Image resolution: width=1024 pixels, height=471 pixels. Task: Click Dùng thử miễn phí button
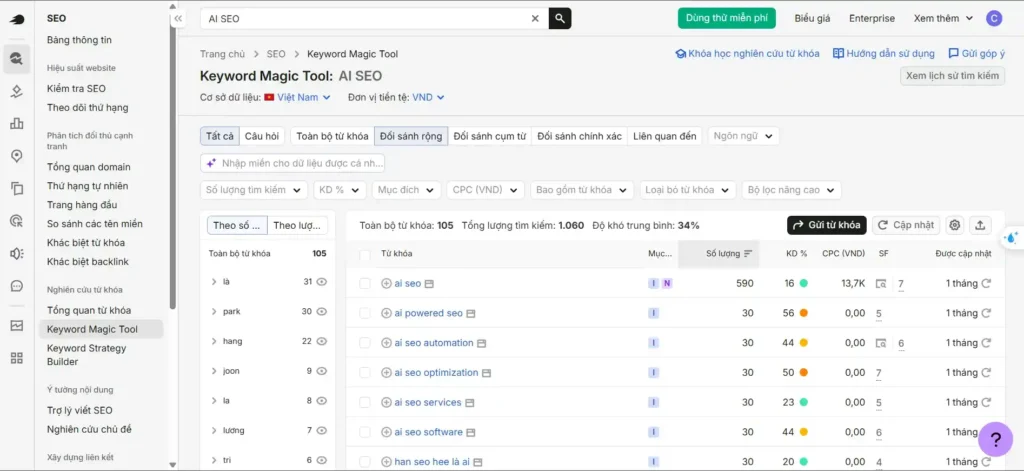(726, 18)
